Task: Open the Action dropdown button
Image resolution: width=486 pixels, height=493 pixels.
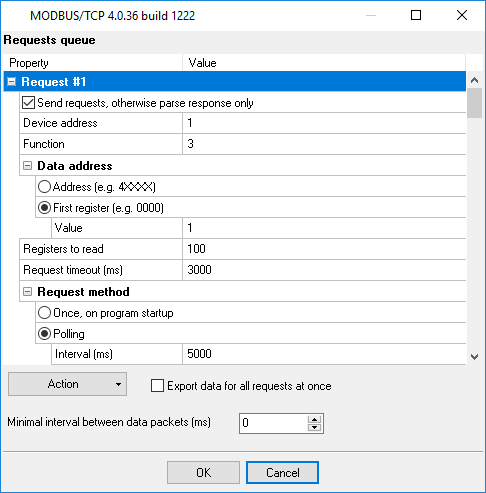Action: tap(67, 384)
